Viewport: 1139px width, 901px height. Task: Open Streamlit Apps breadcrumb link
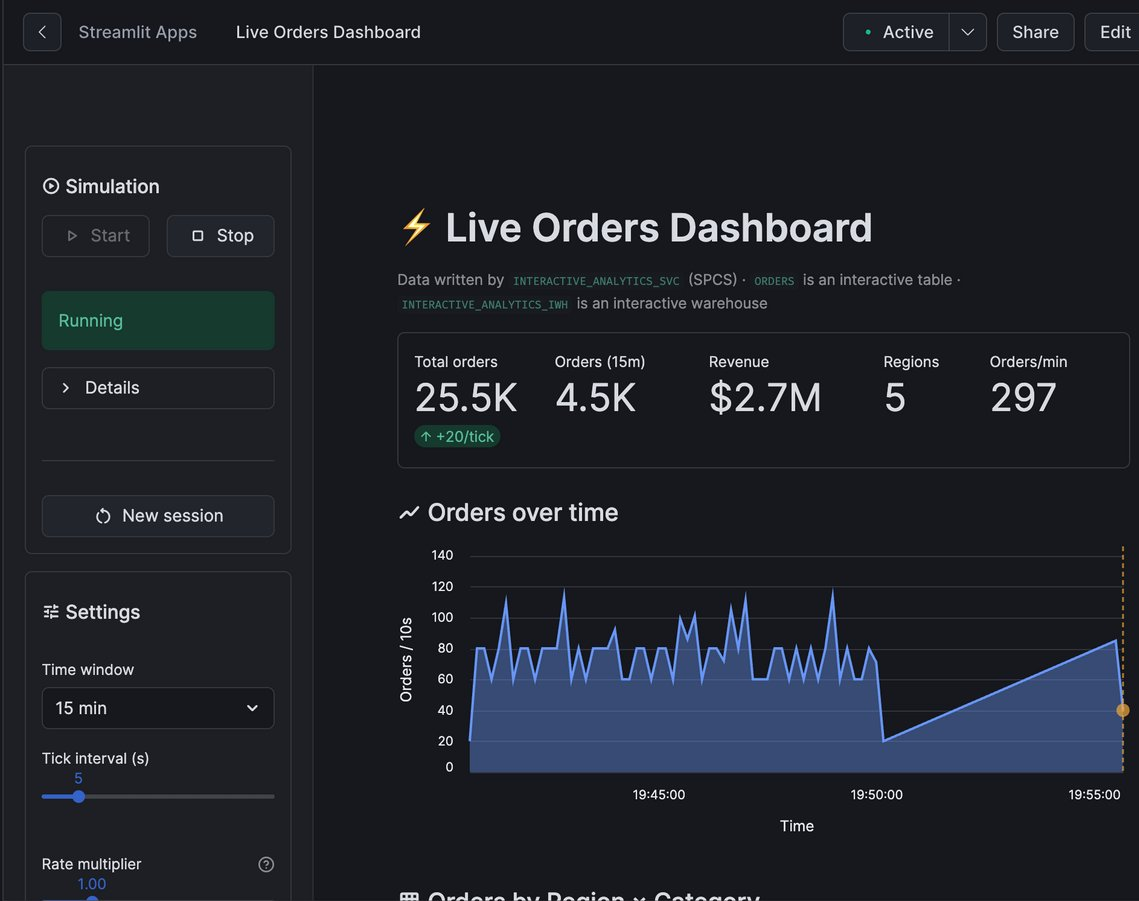pyautogui.click(x=137, y=32)
